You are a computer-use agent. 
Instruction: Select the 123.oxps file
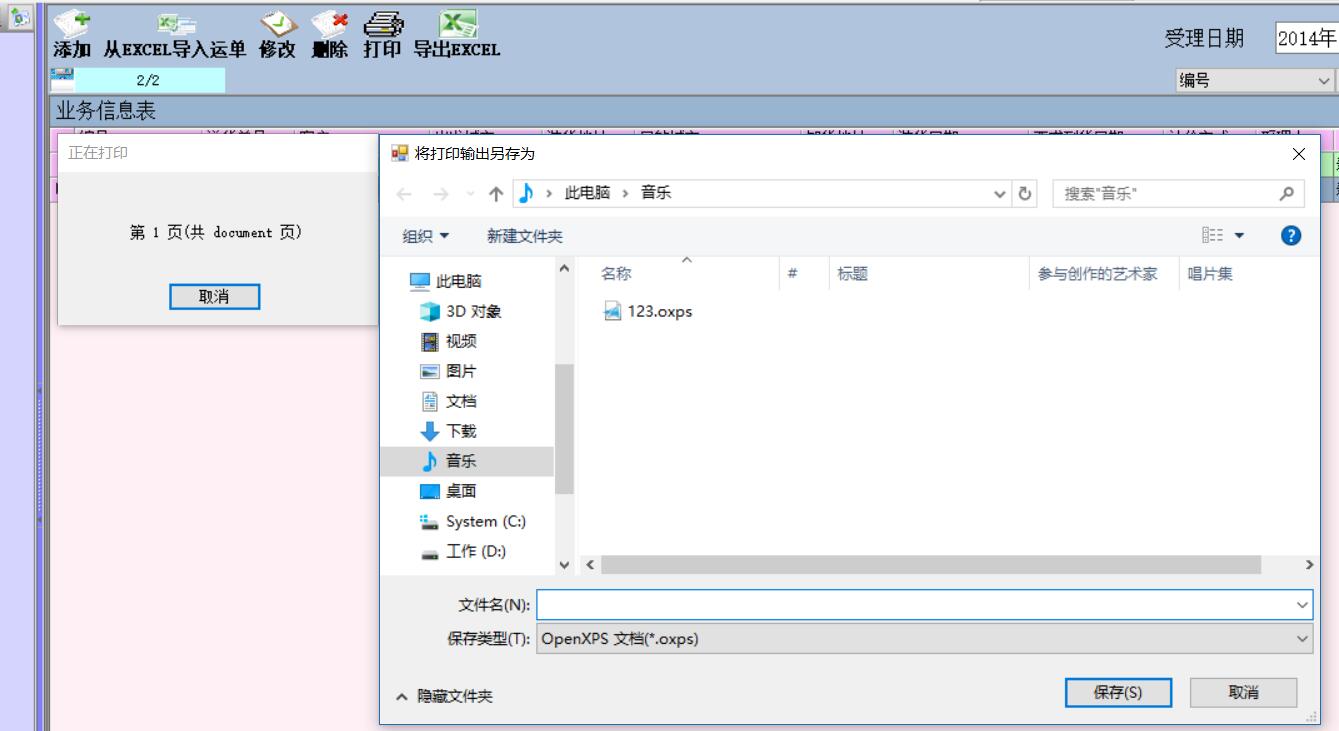pyautogui.click(x=659, y=311)
